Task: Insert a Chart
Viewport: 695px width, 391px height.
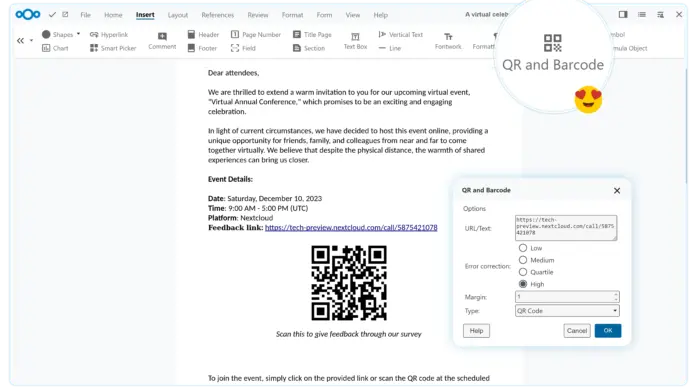Action: 55,48
